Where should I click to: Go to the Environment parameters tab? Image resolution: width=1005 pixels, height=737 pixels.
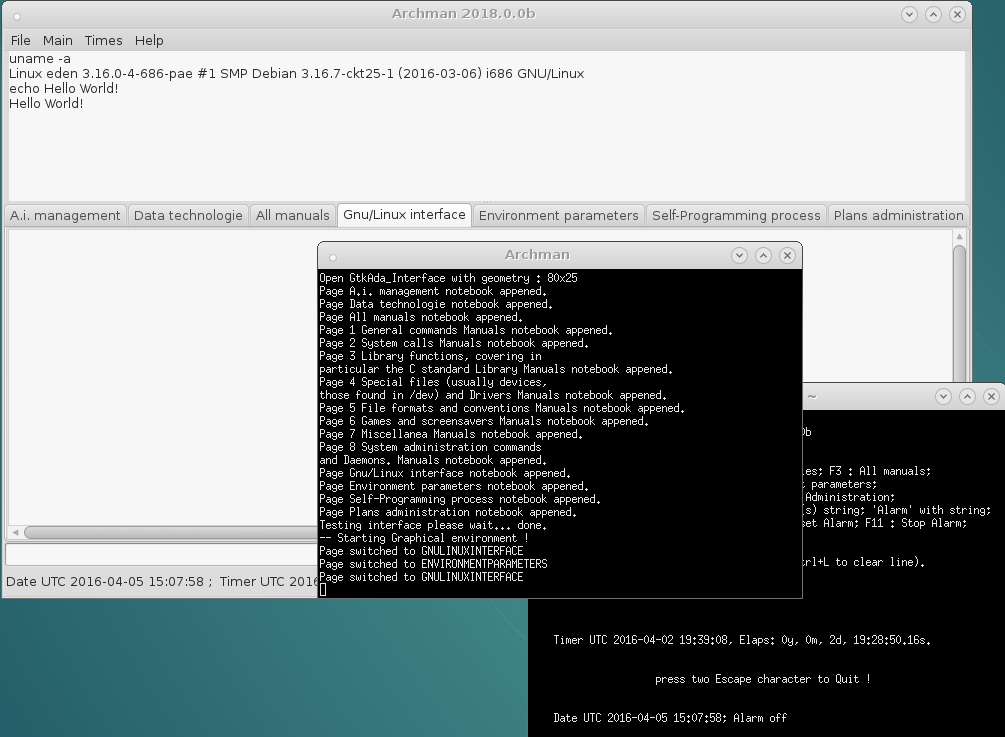(x=558, y=215)
